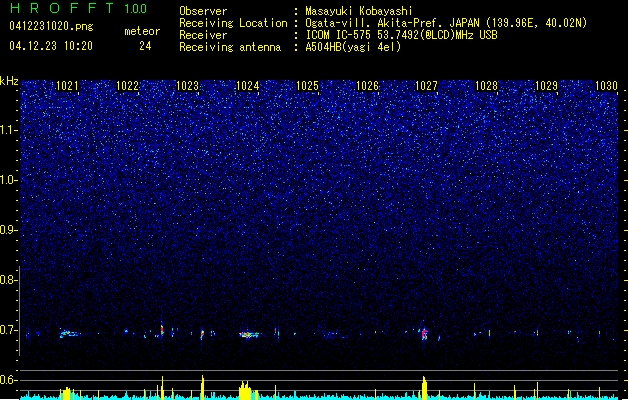
Task: Click the 1021 time marker
Action: click(67, 86)
